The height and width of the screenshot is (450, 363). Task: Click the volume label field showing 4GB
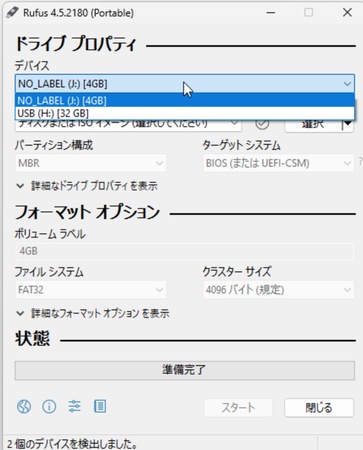click(185, 251)
